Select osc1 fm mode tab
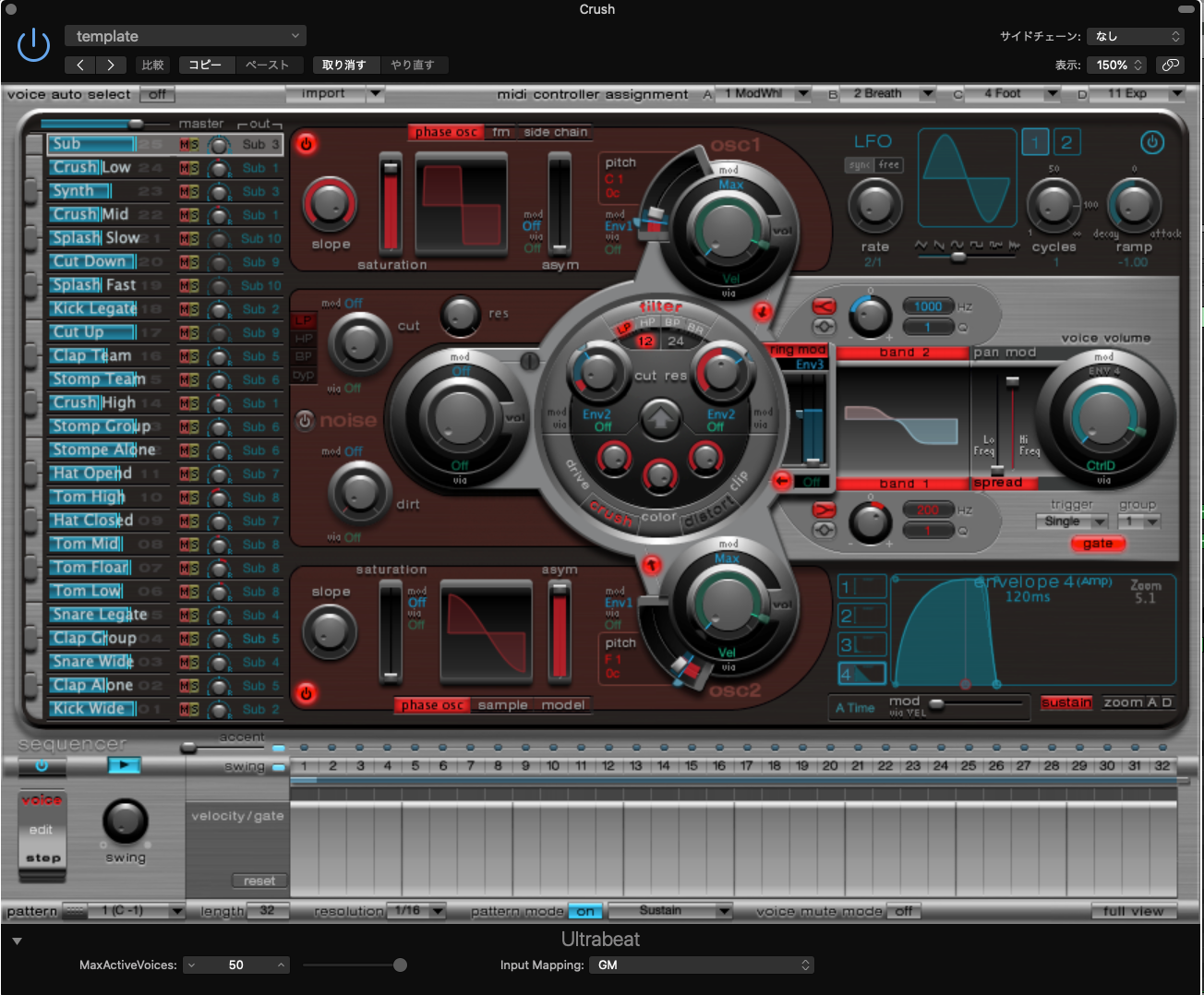Screen dimensions: 1204x995 (x=500, y=132)
